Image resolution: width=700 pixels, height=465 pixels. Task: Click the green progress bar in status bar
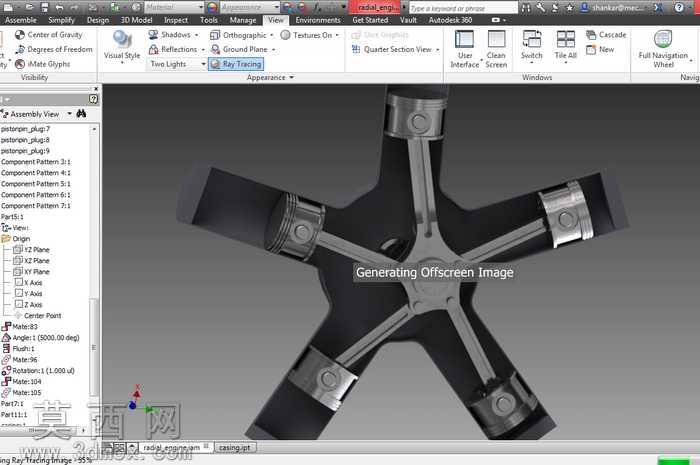tap(673, 461)
